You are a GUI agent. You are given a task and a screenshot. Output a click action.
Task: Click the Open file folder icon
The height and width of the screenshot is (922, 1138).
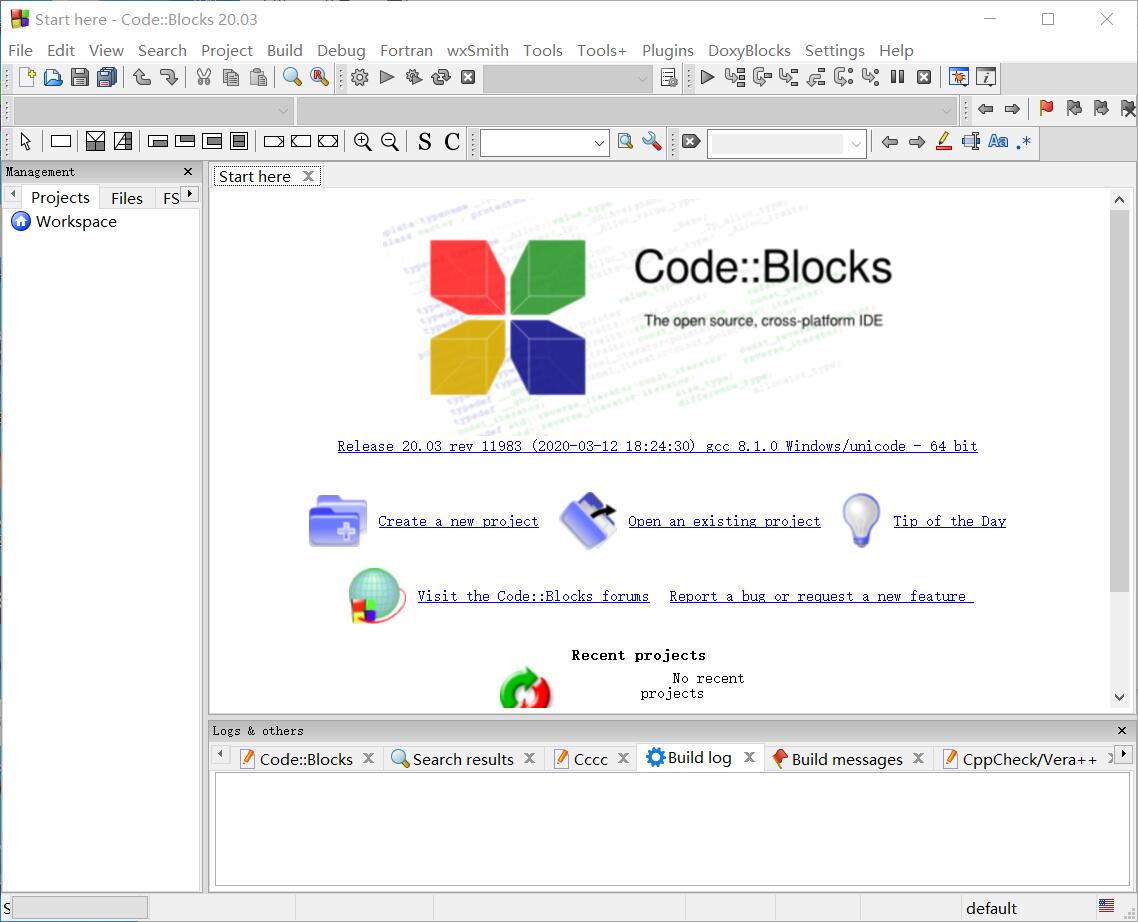click(53, 77)
